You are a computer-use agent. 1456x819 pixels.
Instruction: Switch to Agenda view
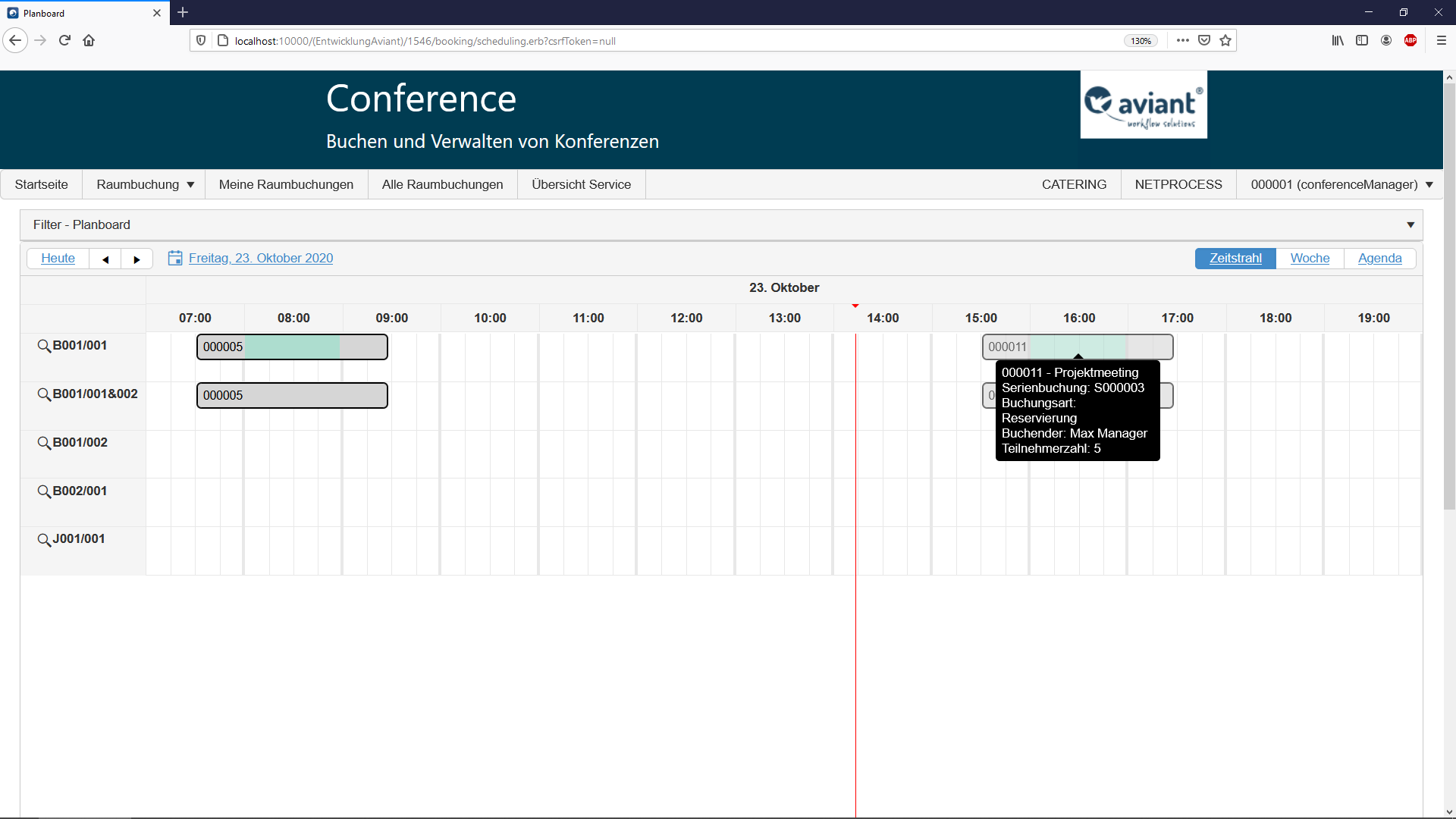pyautogui.click(x=1379, y=259)
